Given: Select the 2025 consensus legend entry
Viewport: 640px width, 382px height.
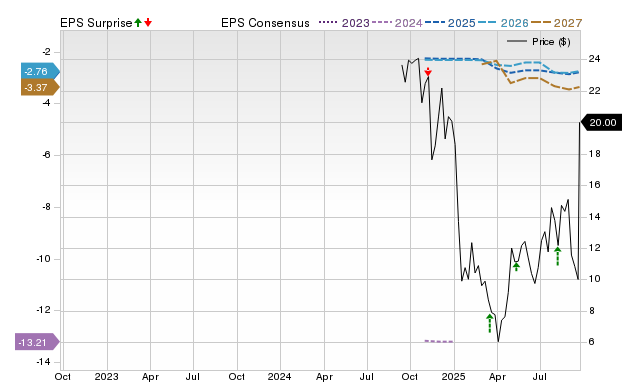Looking at the screenshot, I should 450,23.
